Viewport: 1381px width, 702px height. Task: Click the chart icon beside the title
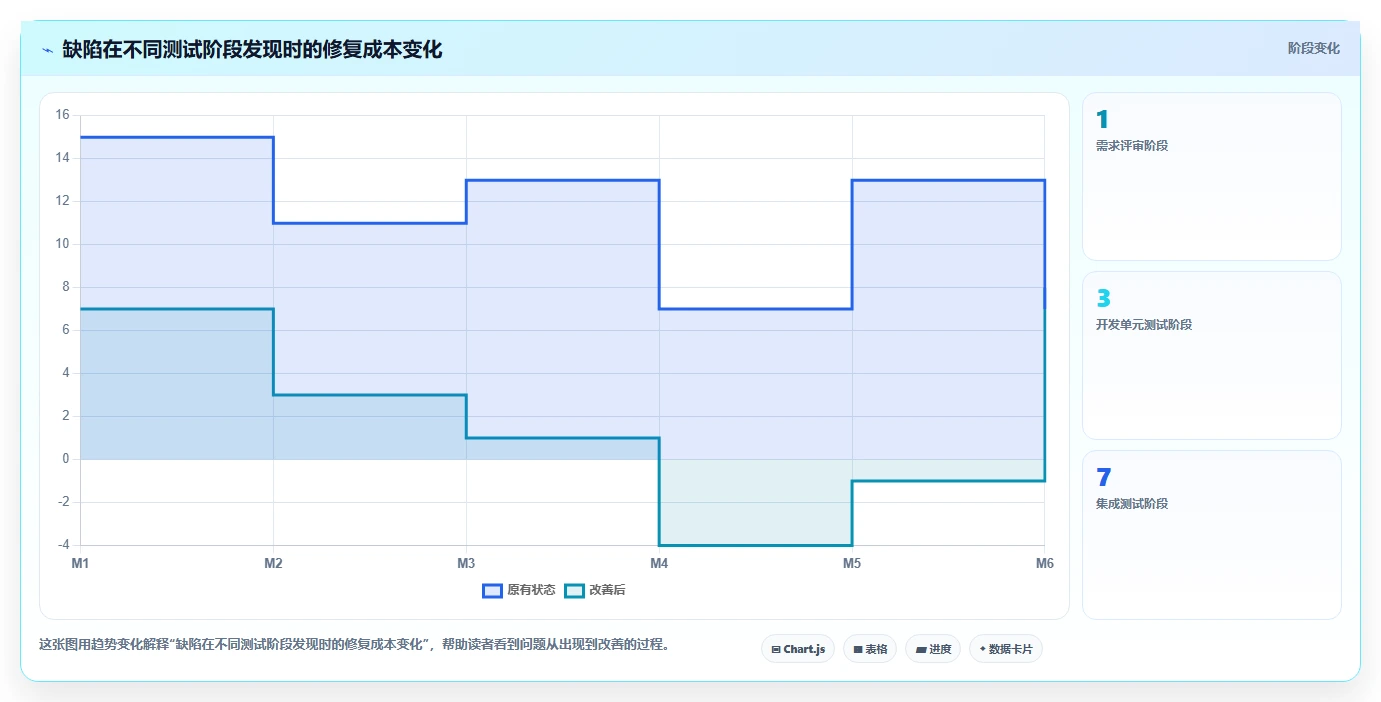[47, 50]
